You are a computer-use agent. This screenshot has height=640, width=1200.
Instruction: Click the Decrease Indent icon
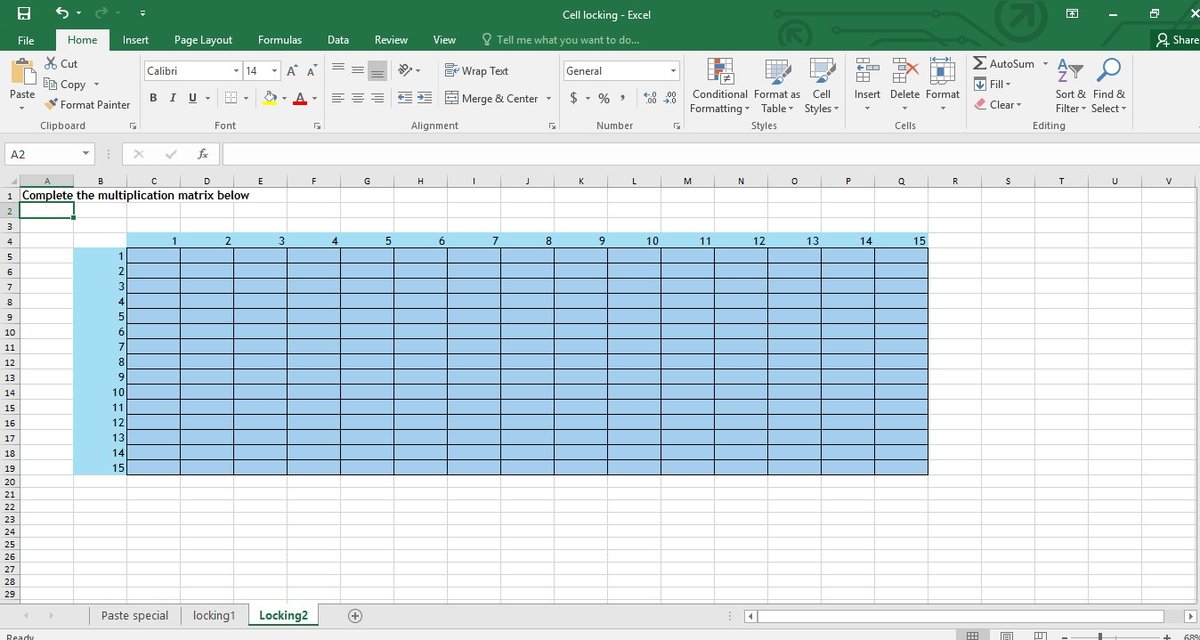(x=405, y=98)
